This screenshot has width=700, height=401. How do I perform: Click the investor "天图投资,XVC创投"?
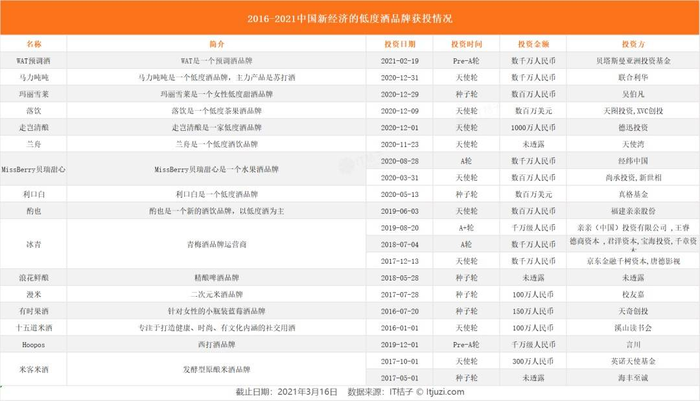click(x=633, y=111)
